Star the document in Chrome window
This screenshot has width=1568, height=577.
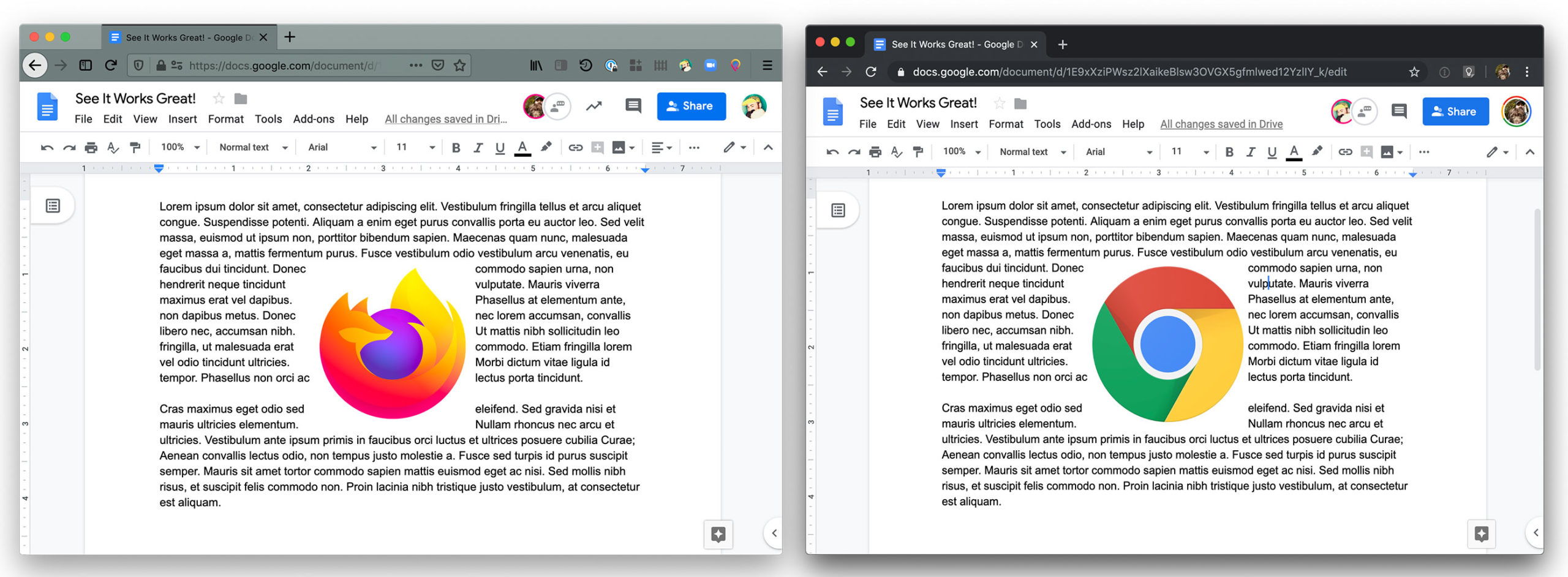[999, 103]
